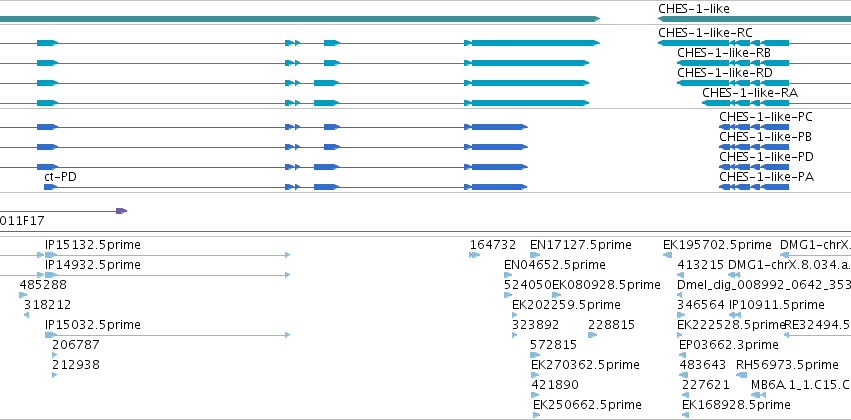This screenshot has height=420, width=851.
Task: Select the 323892 feature
Action: (535, 325)
